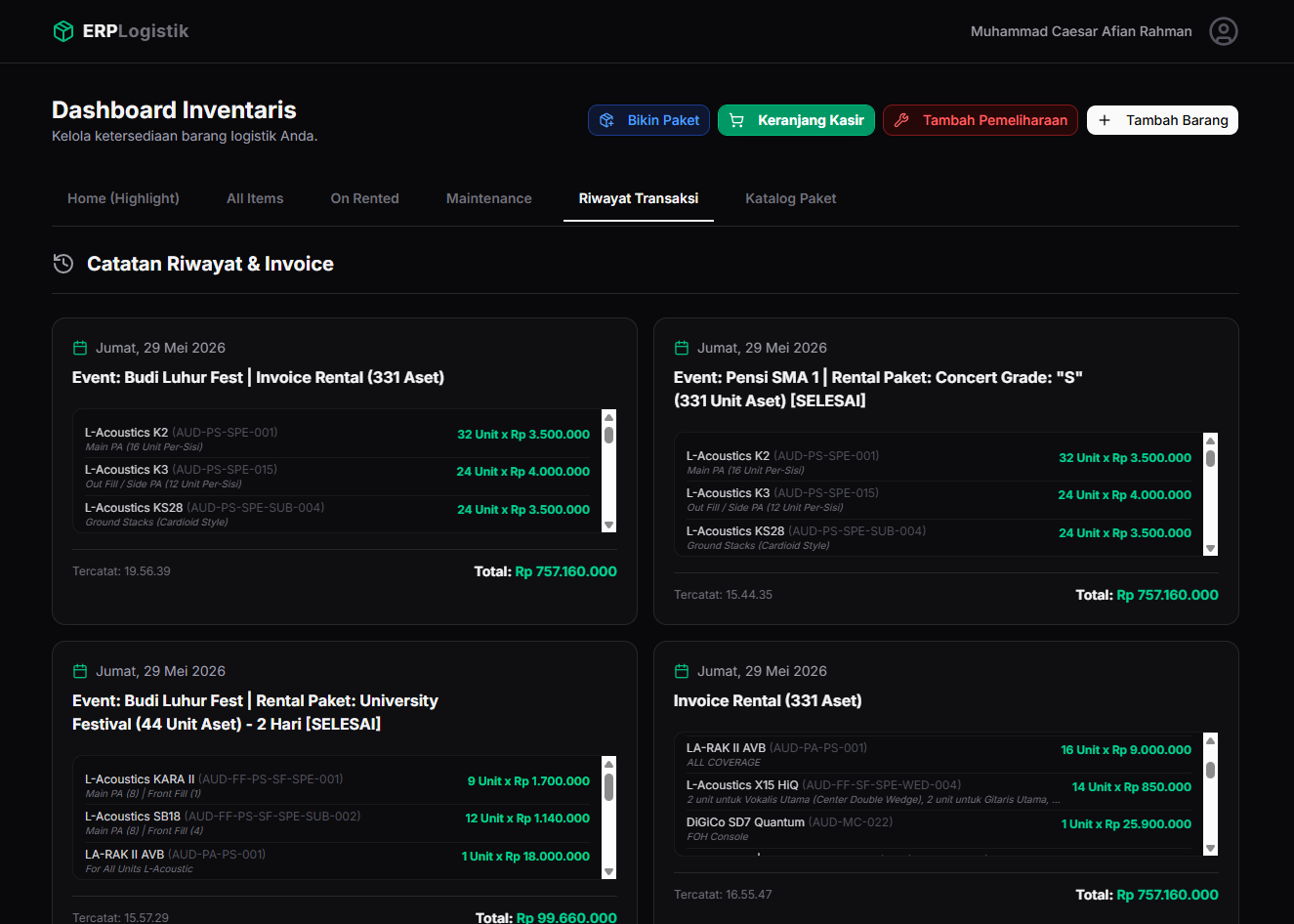Click LA-RAK II AVB row priced Rp 18.000.000
Viewport: 1294px width, 924px height.
click(x=337, y=861)
